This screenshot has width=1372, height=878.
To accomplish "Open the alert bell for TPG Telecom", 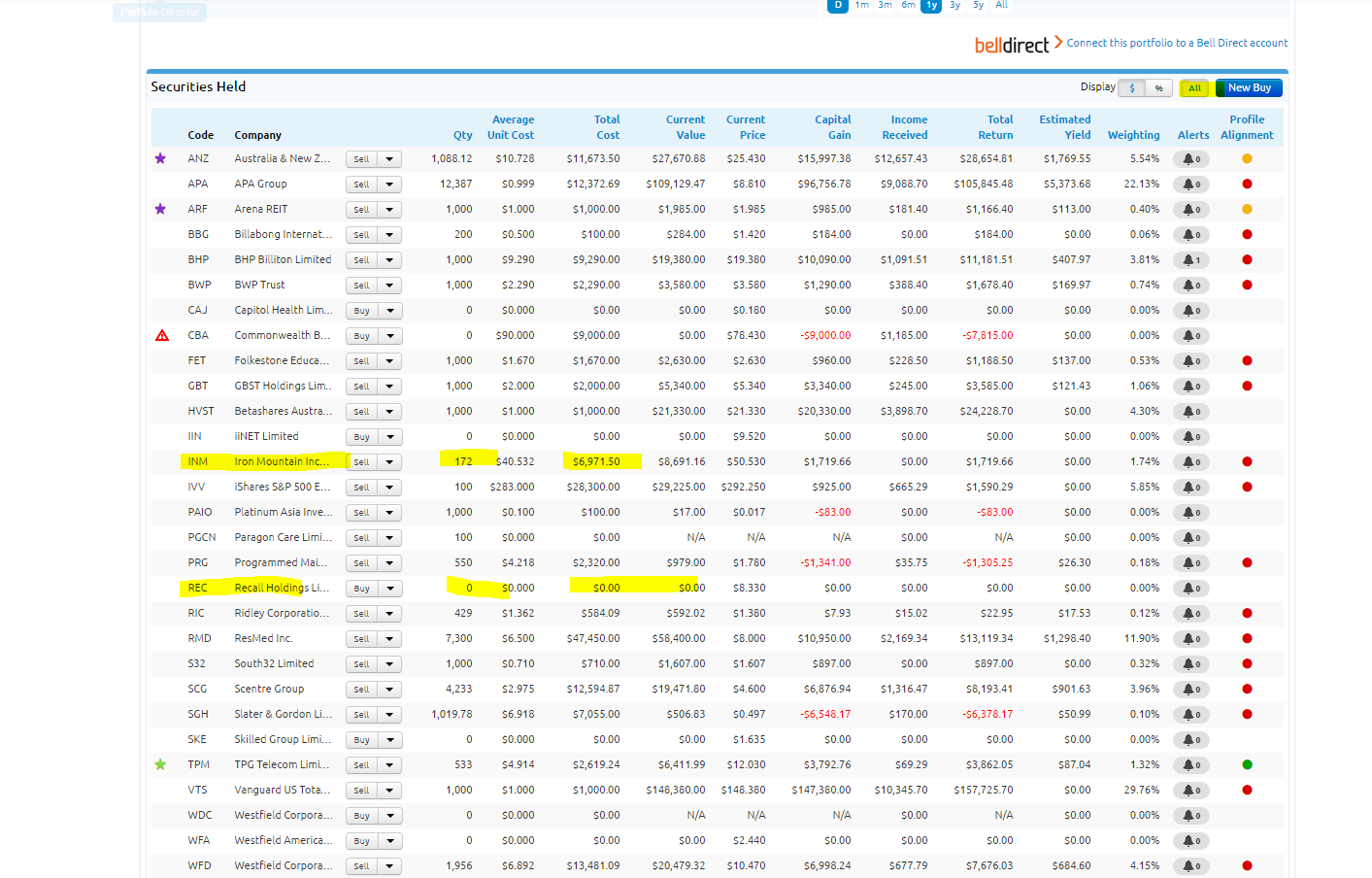I will 1191,765.
